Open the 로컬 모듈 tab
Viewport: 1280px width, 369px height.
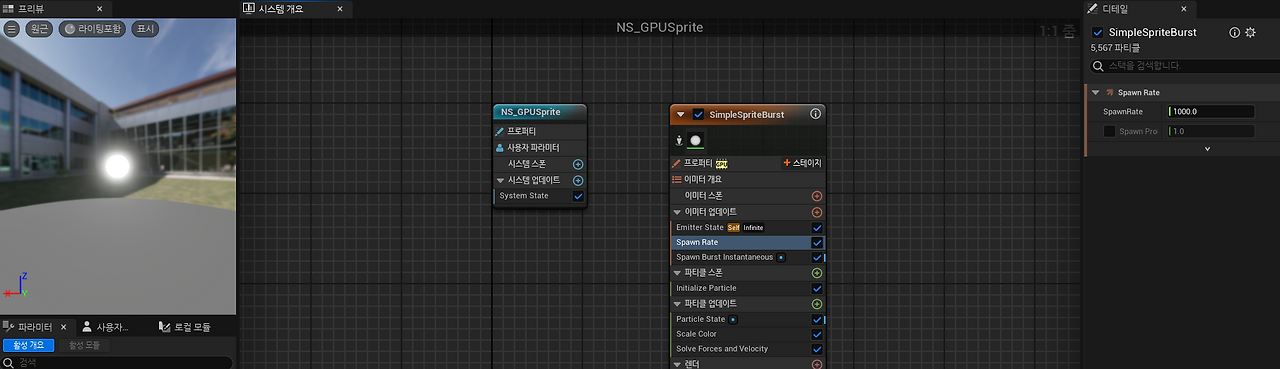click(186, 327)
